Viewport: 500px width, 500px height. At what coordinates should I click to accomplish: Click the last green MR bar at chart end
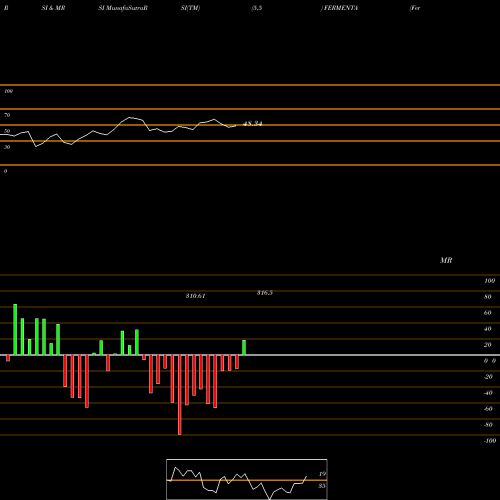click(244, 348)
